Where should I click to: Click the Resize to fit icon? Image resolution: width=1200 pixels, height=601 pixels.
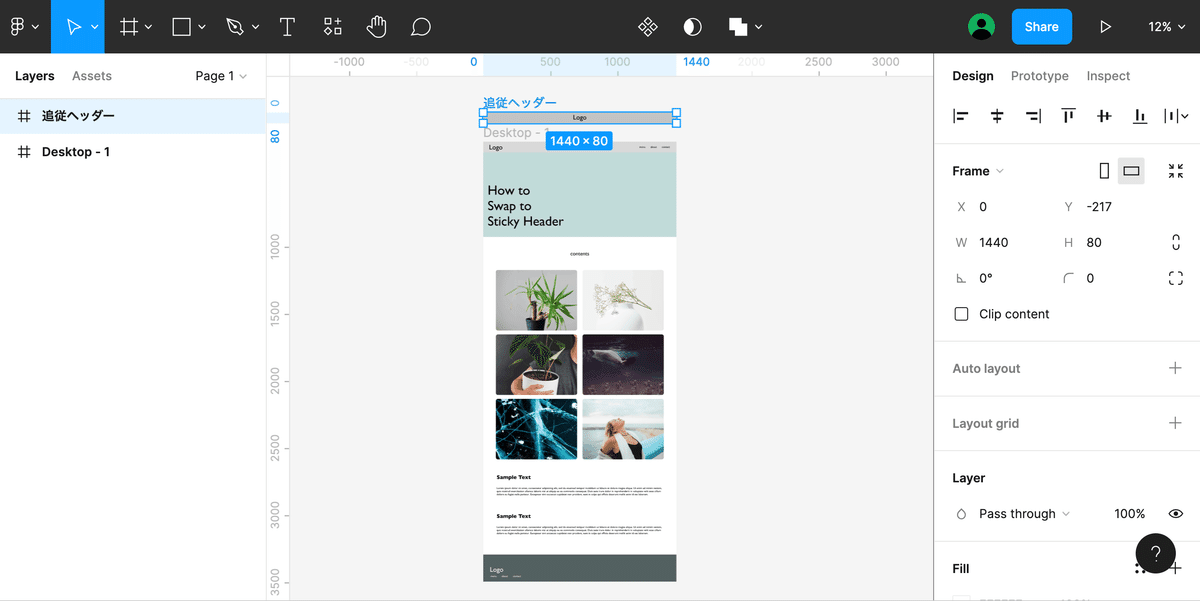[x=1176, y=171]
